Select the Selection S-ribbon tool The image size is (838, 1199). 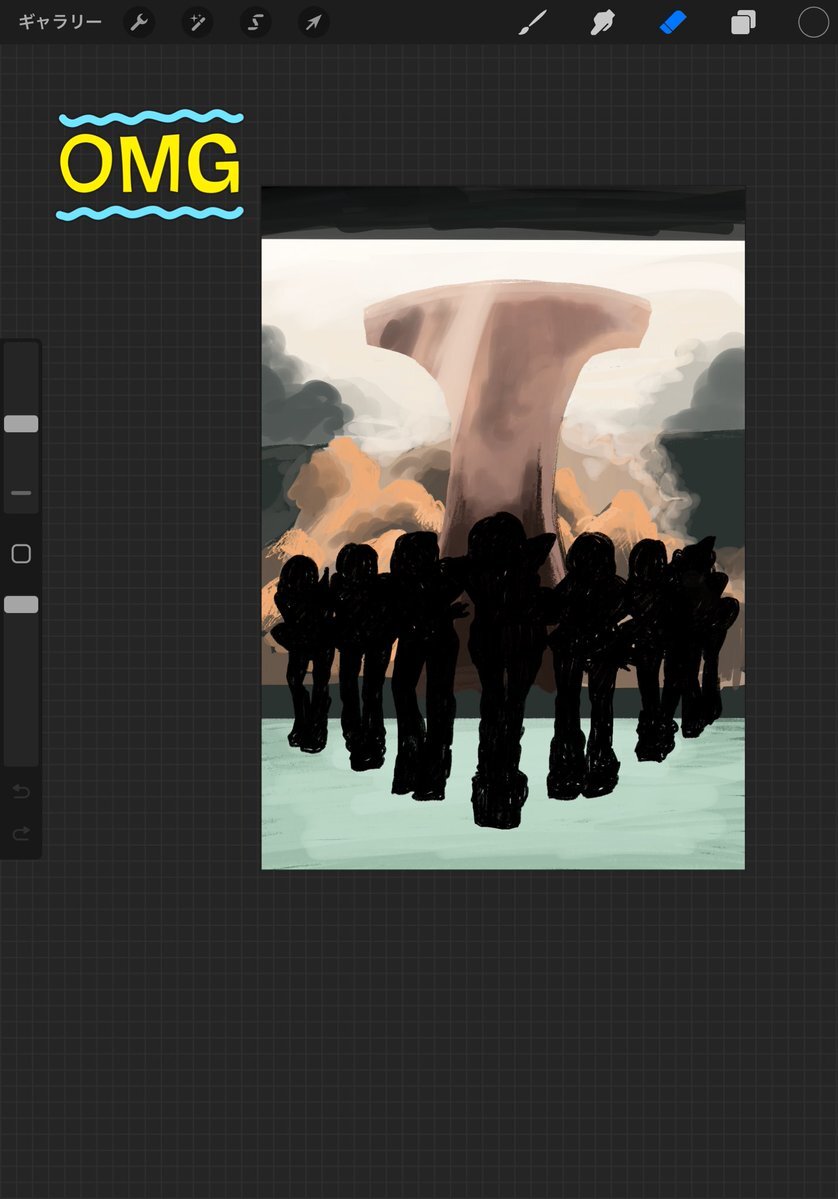(x=255, y=23)
